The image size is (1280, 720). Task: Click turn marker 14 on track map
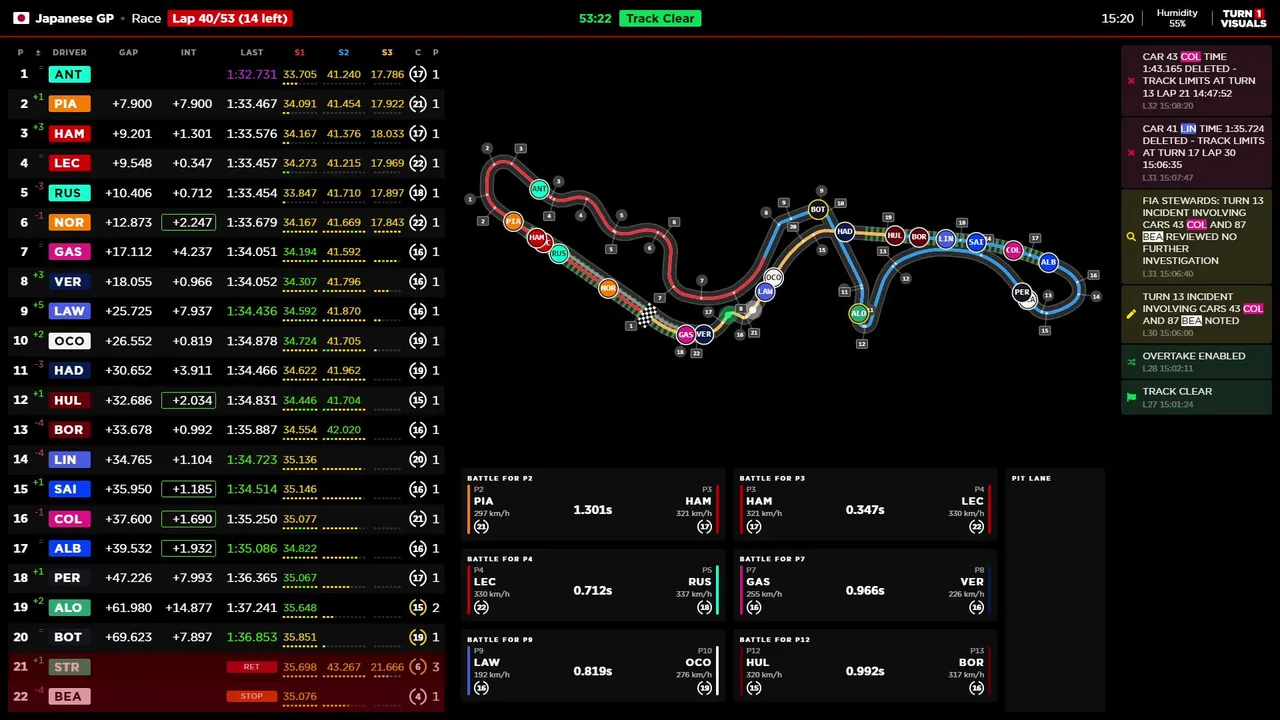(x=1096, y=296)
